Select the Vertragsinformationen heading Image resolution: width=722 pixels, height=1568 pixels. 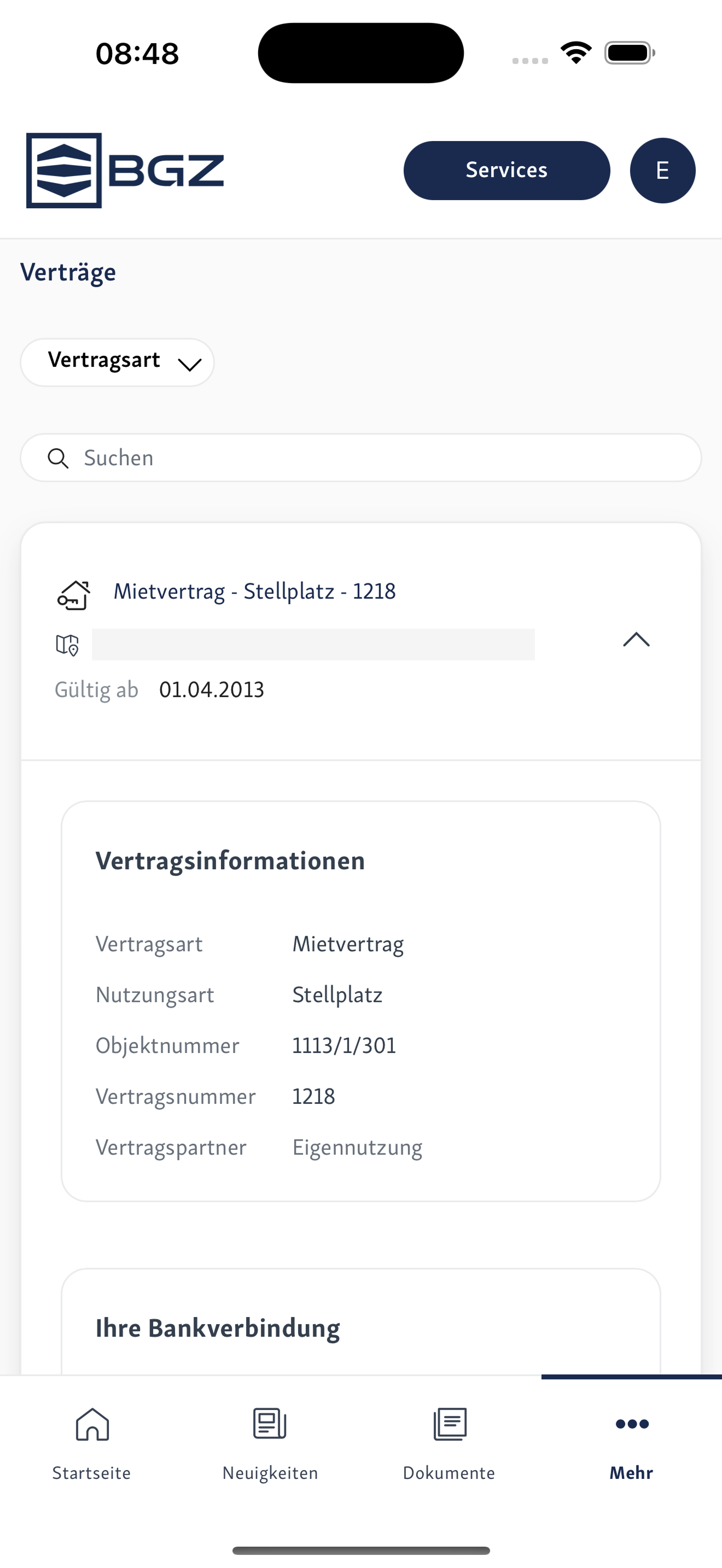230,861
